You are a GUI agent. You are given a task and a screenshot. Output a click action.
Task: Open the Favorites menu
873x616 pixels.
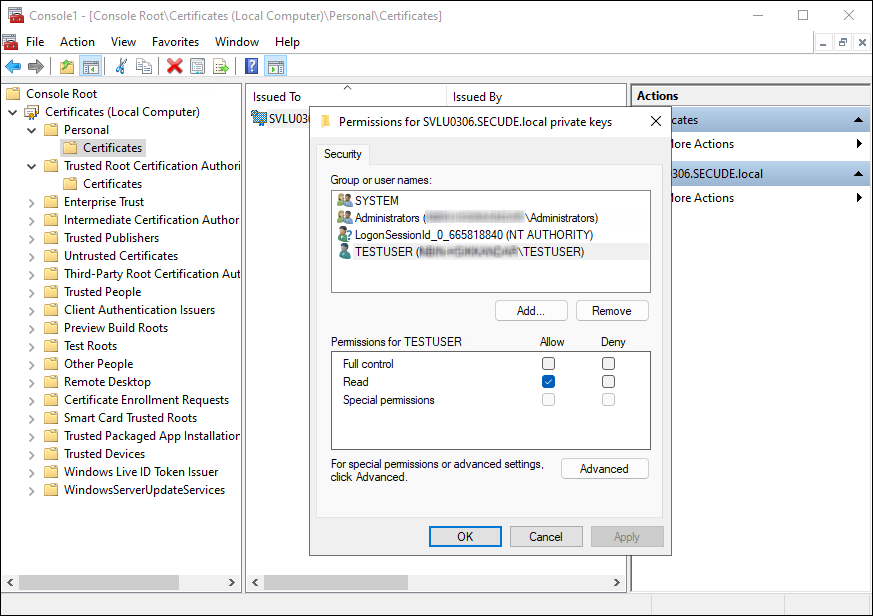click(x=175, y=42)
